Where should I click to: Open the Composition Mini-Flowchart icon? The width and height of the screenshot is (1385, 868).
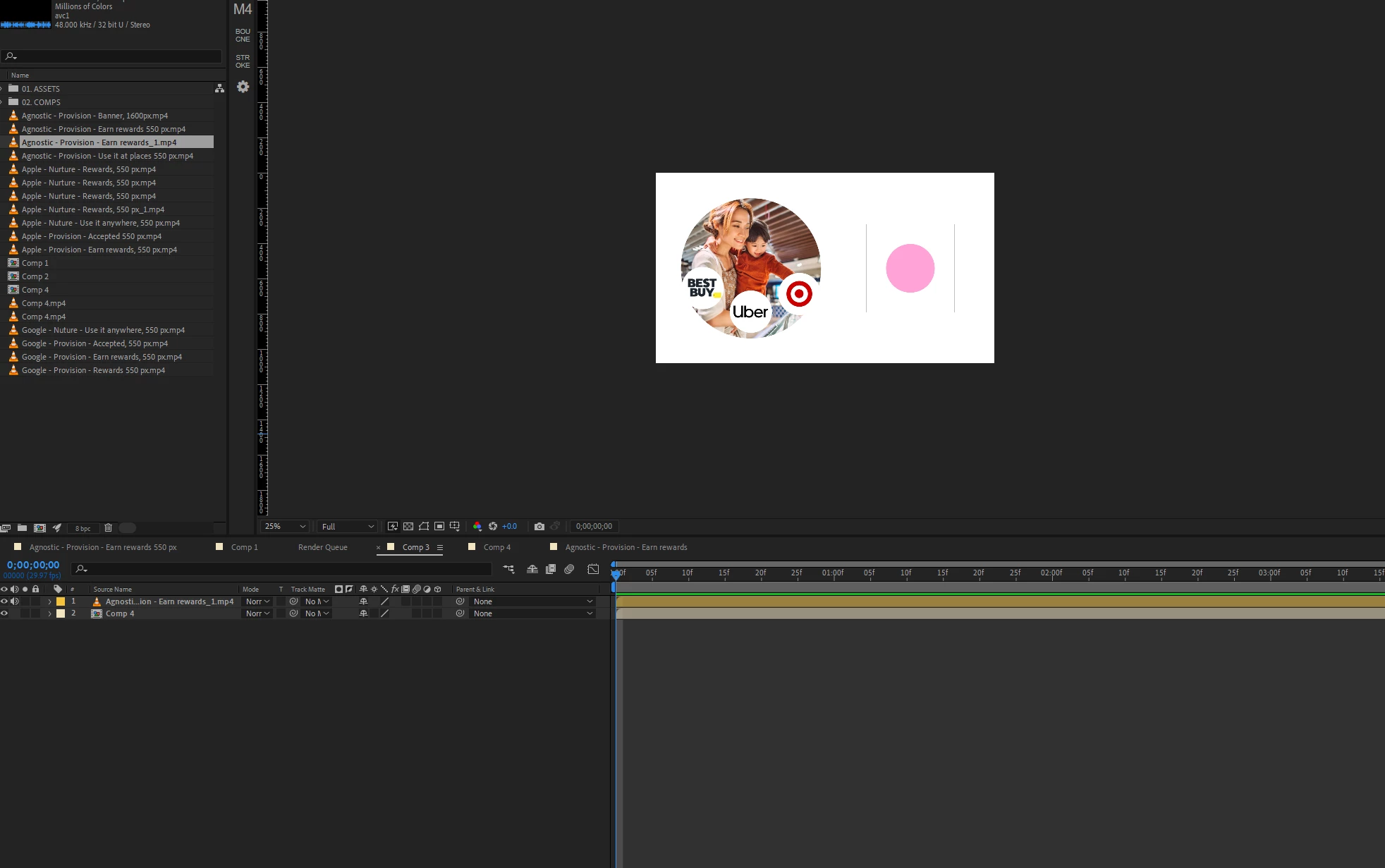[x=508, y=569]
